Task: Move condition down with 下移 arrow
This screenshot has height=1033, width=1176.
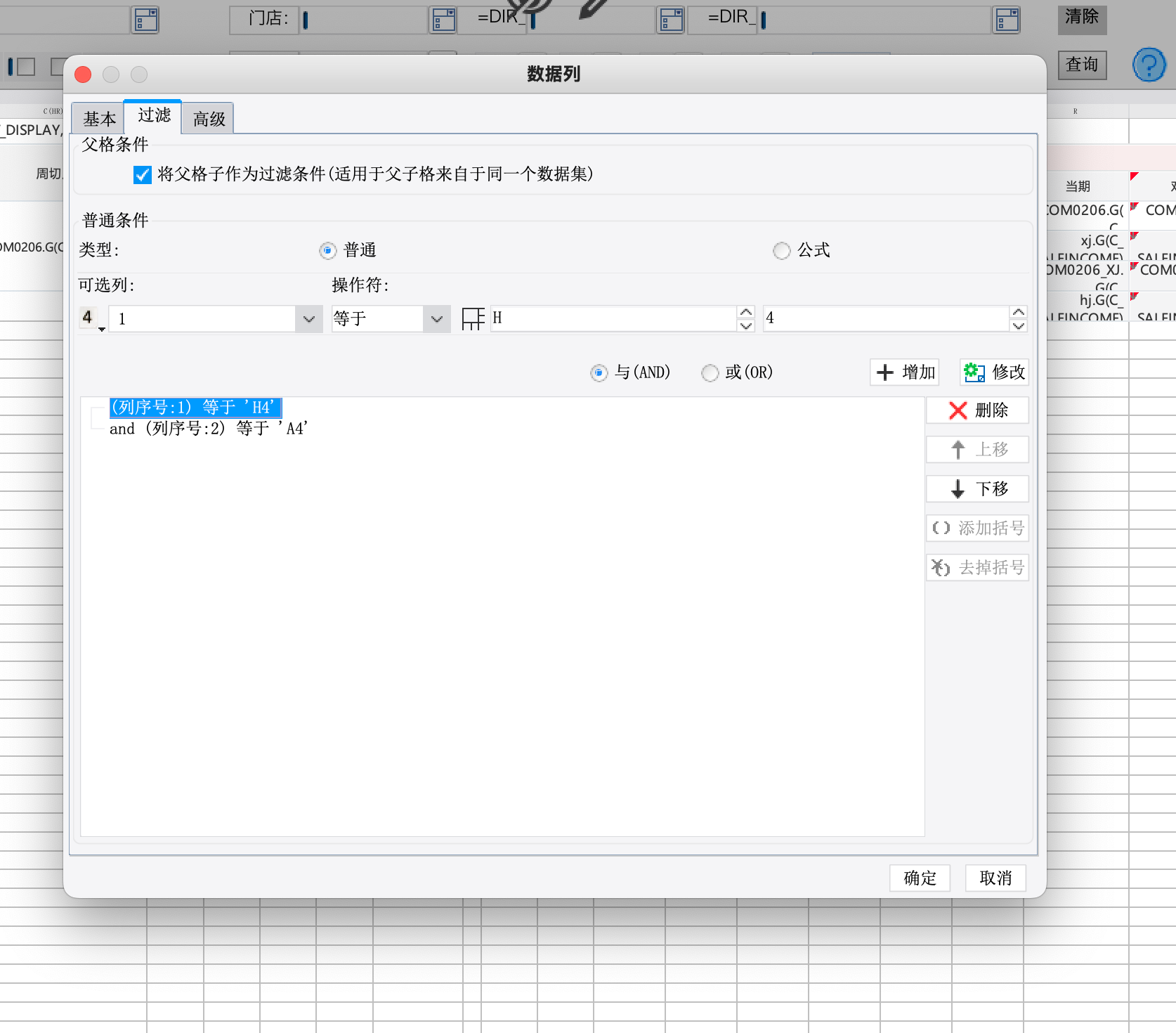Action: [977, 489]
